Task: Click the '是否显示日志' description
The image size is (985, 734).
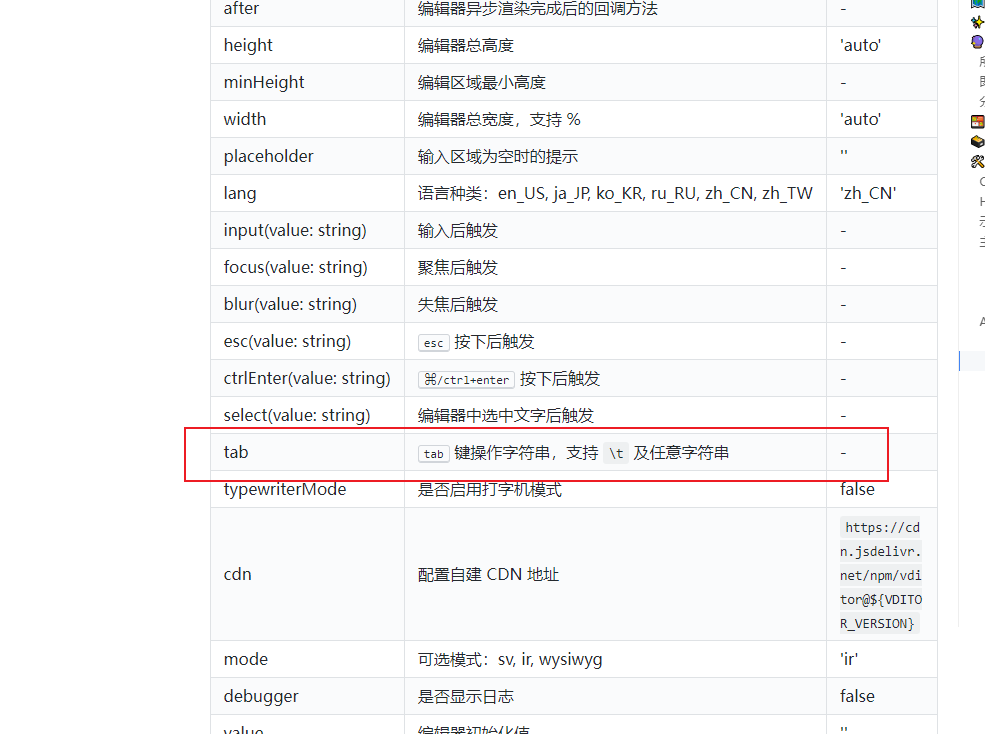Action: 465,696
